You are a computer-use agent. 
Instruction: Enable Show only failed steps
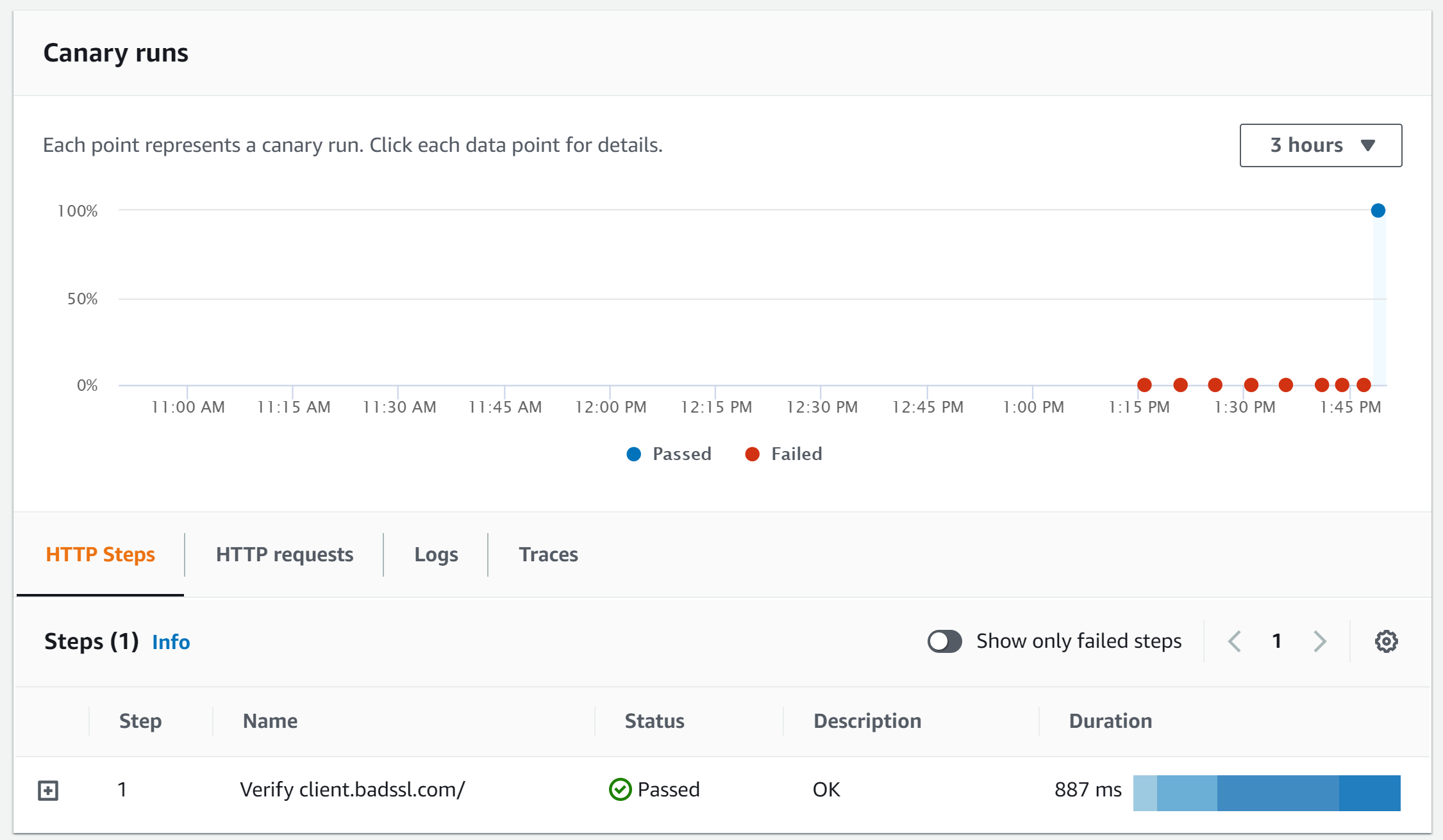[944, 641]
